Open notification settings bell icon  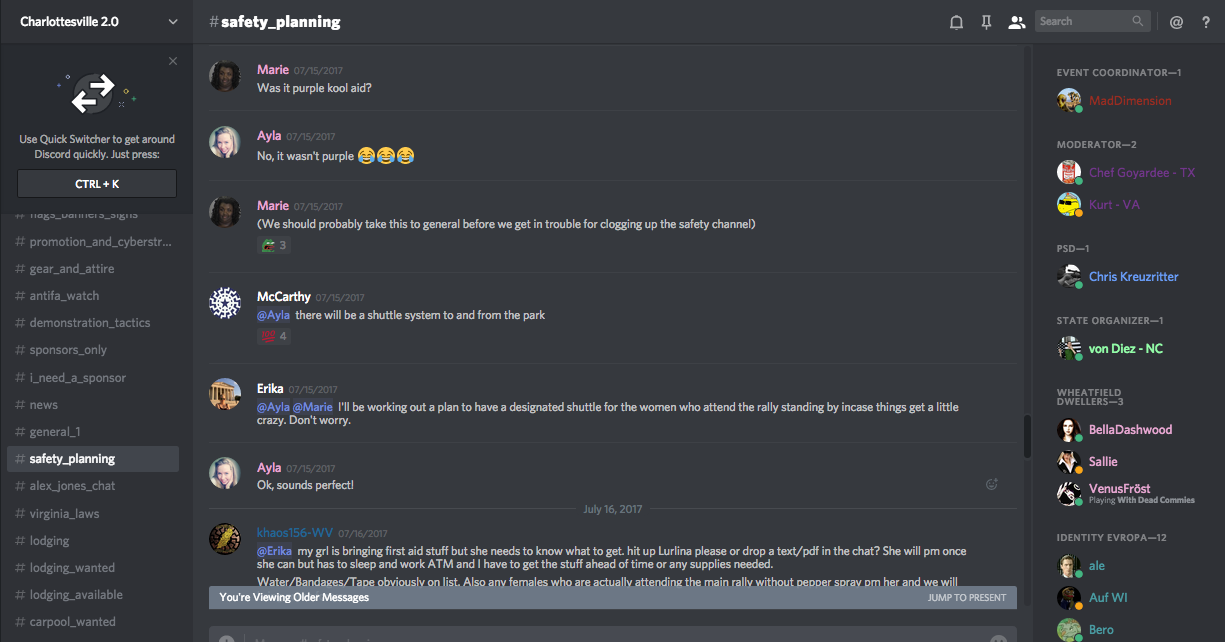pos(956,22)
